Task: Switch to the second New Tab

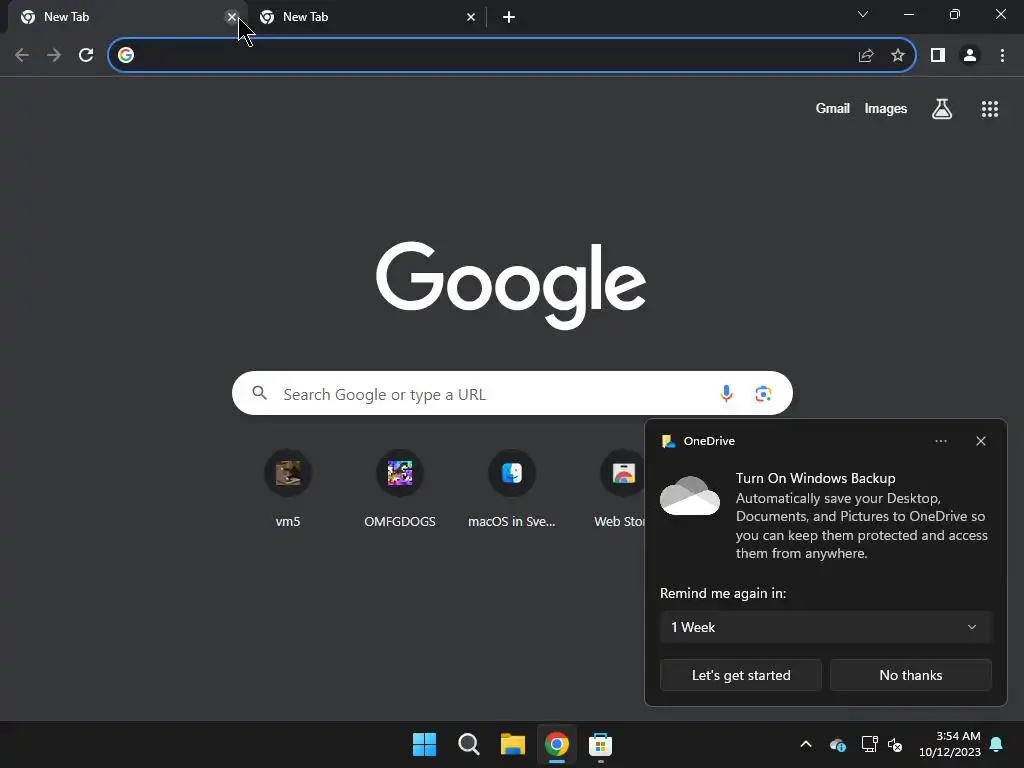Action: (x=366, y=17)
